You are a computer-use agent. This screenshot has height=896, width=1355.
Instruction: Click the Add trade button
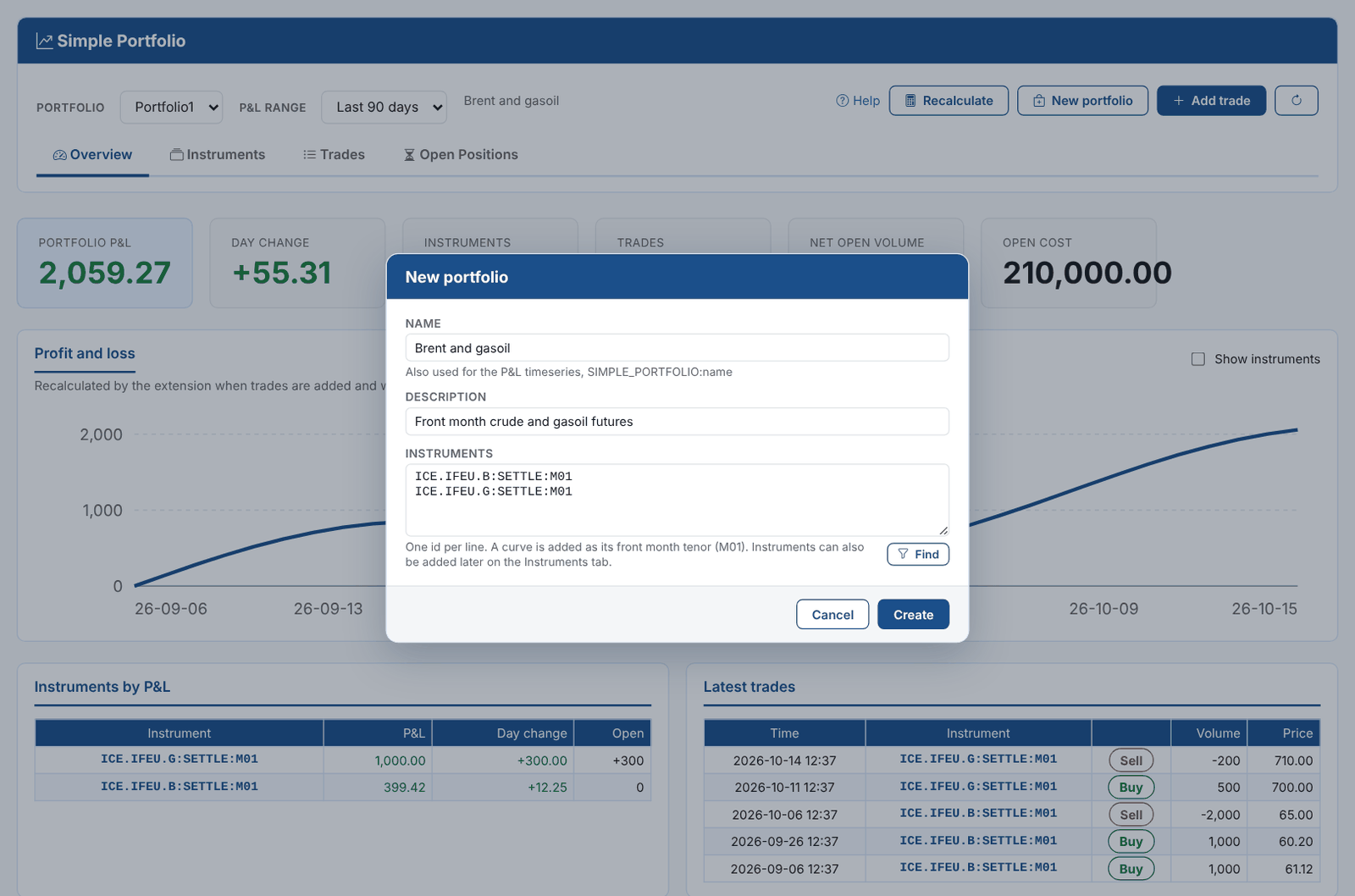point(1211,101)
